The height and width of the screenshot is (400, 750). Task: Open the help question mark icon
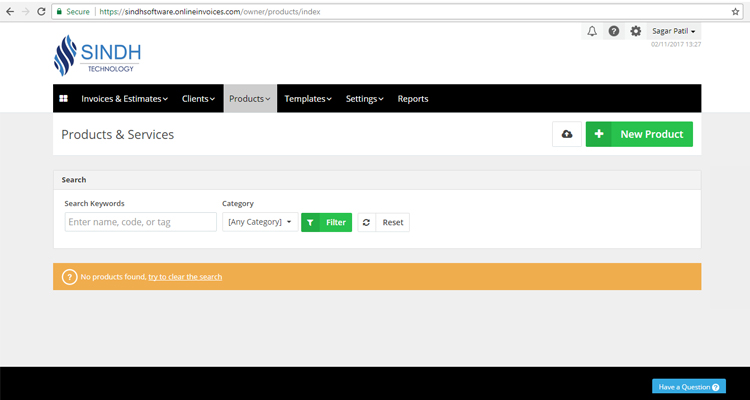[x=614, y=32]
